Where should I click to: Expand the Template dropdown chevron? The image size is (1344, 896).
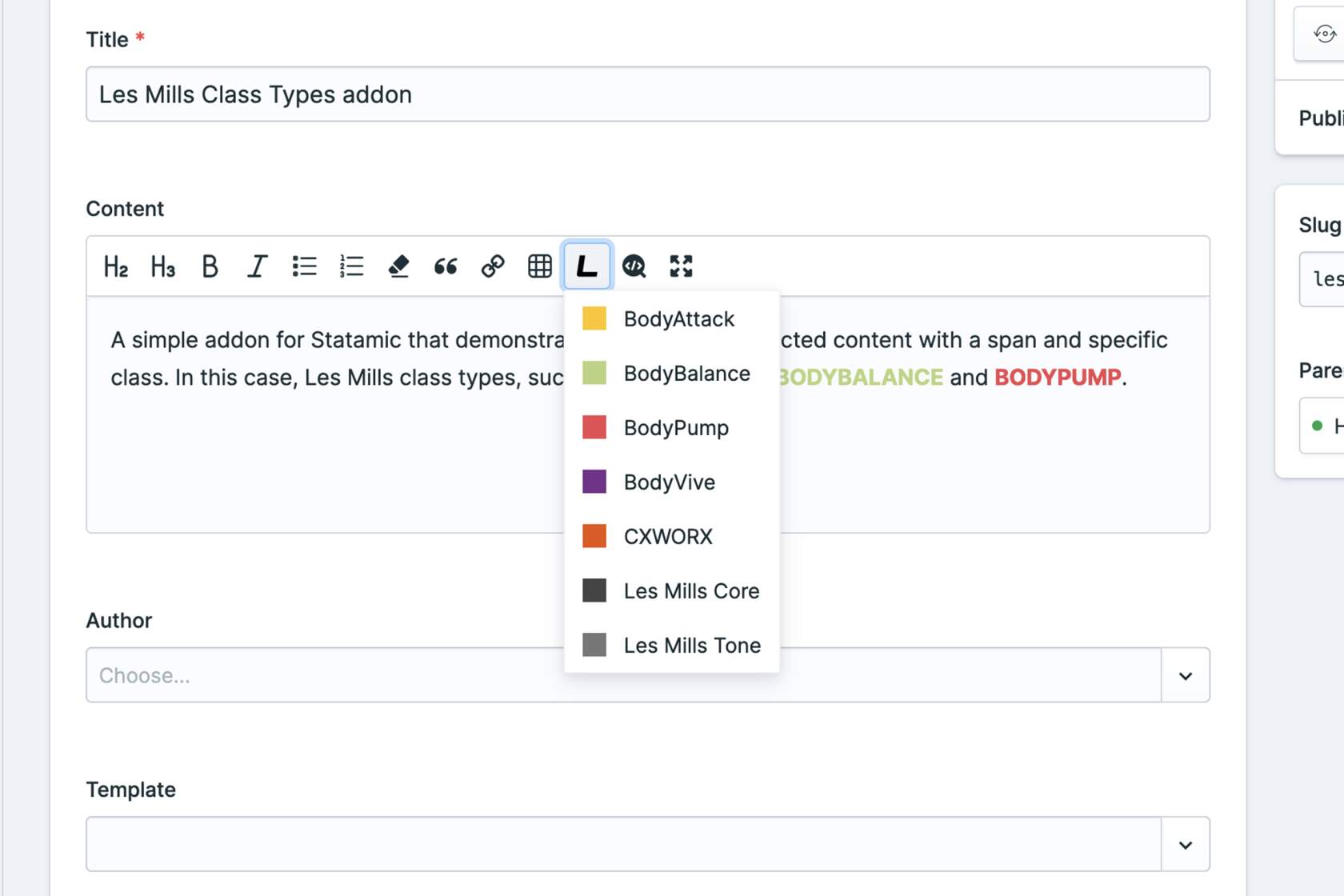click(1186, 845)
